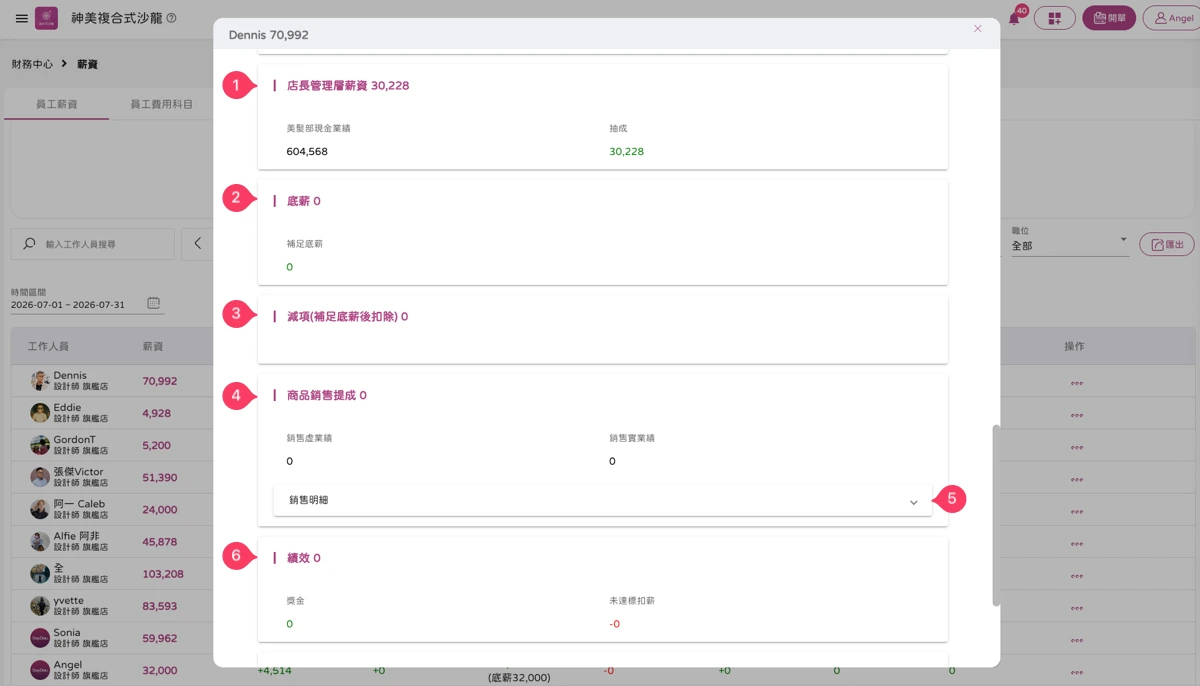Expand the 銷售明細 panel chevron
Screen dimensions: 1200x686
pos(913,502)
